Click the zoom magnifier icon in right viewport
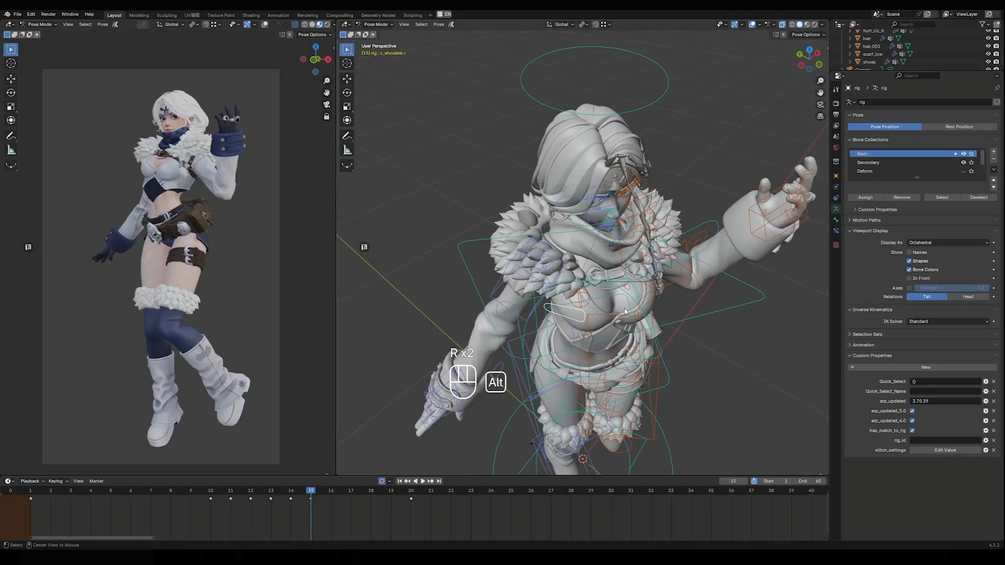Image resolution: width=1005 pixels, height=565 pixels. click(x=820, y=81)
